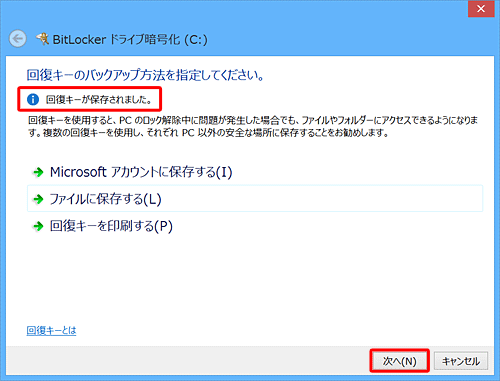
Task: Close the BitLocker dialog with the X button
Action: tap(481, 9)
